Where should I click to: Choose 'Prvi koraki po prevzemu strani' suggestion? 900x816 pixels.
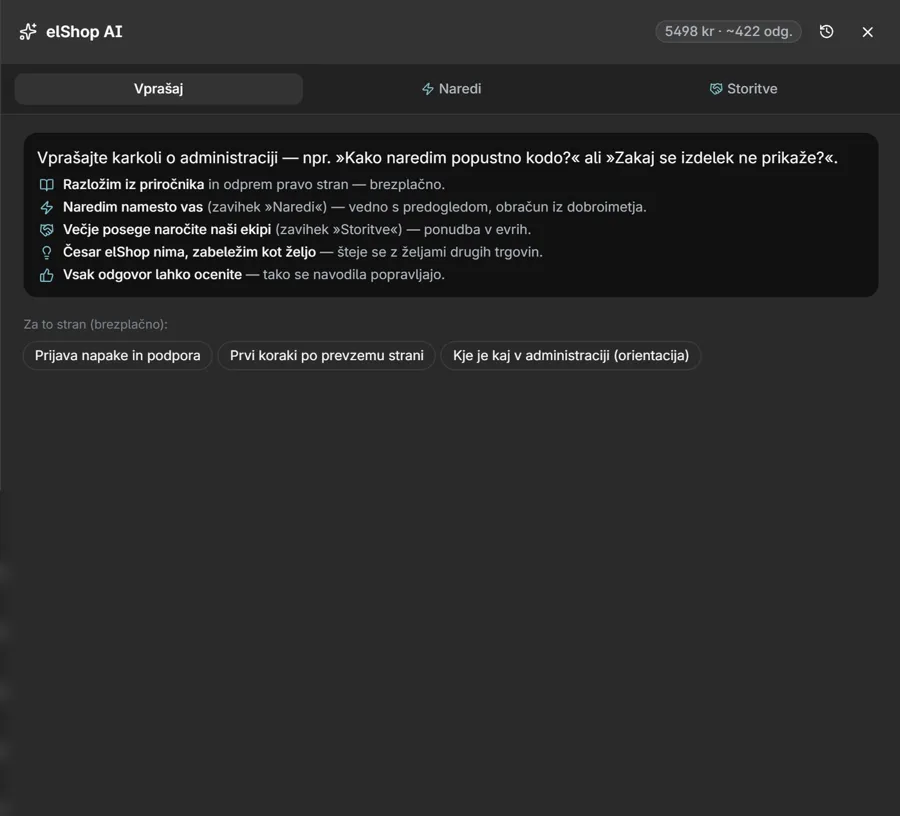pos(327,356)
